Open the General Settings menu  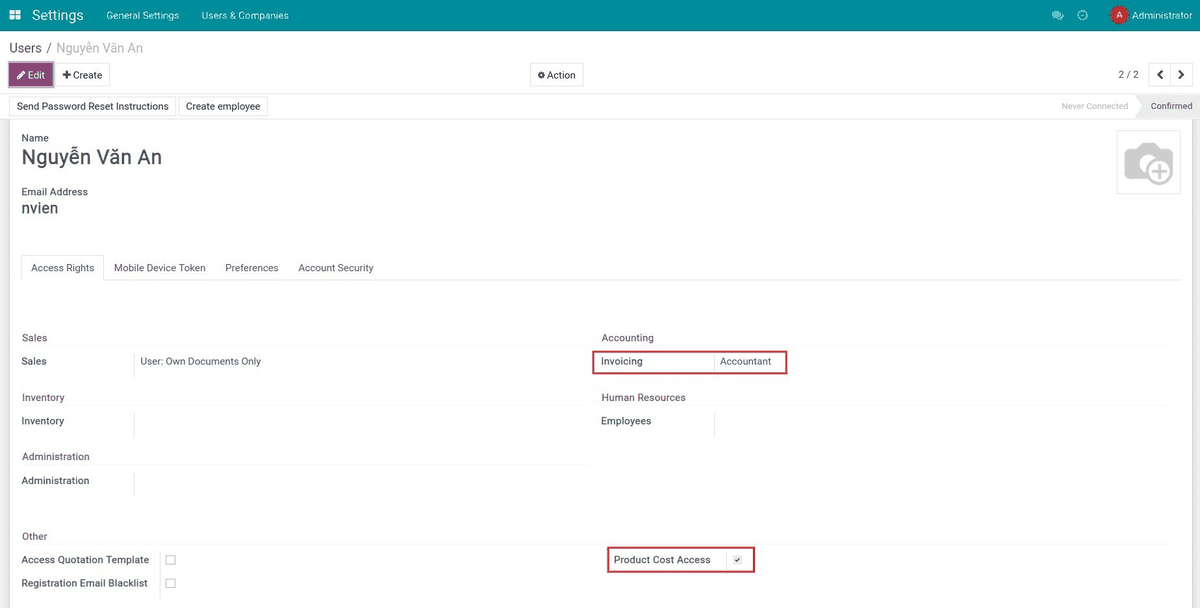(x=143, y=16)
